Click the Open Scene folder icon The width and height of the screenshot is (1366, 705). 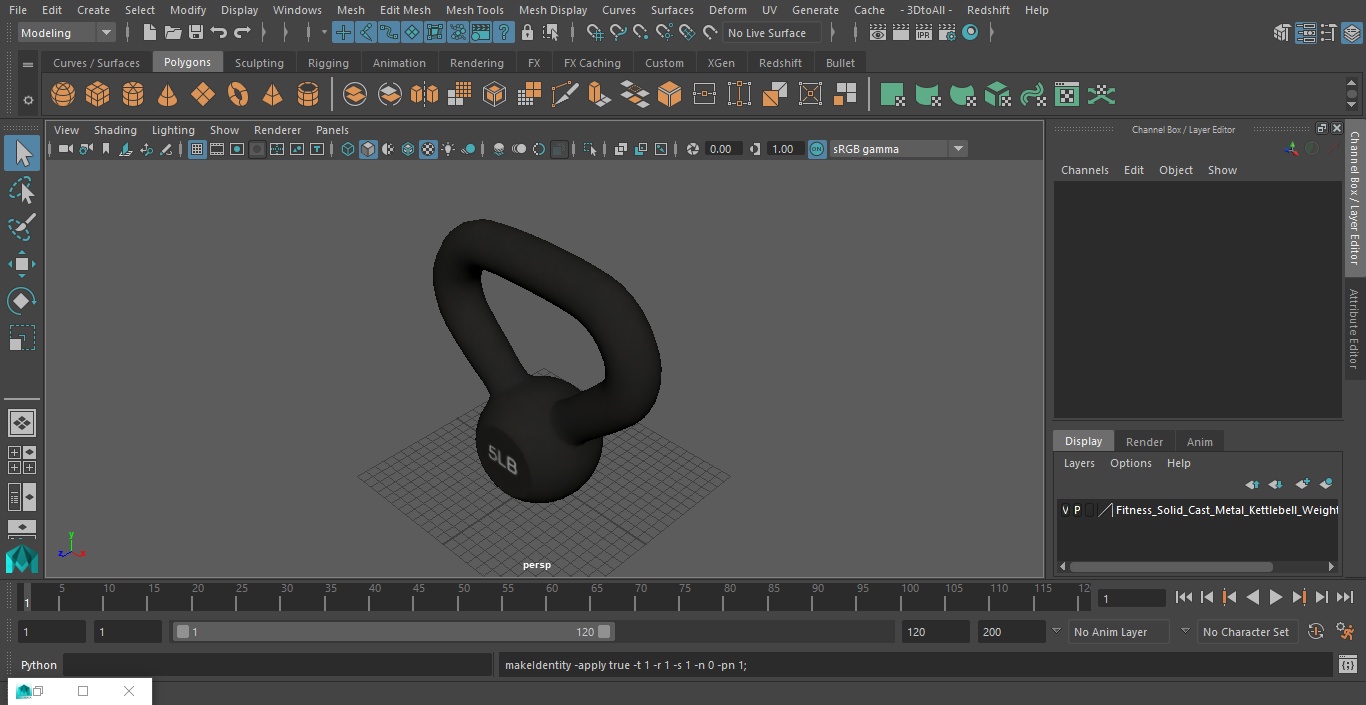coord(173,33)
